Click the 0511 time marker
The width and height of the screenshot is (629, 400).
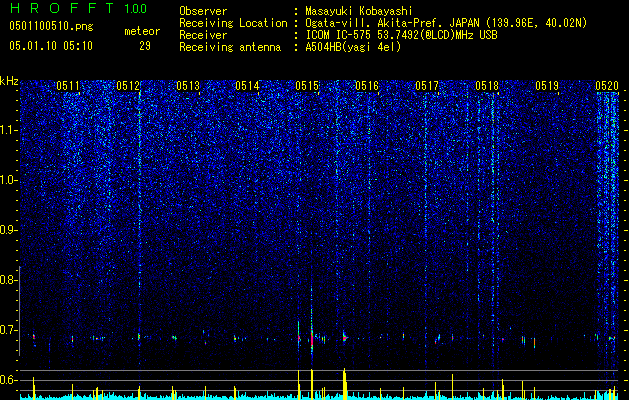coord(68,85)
